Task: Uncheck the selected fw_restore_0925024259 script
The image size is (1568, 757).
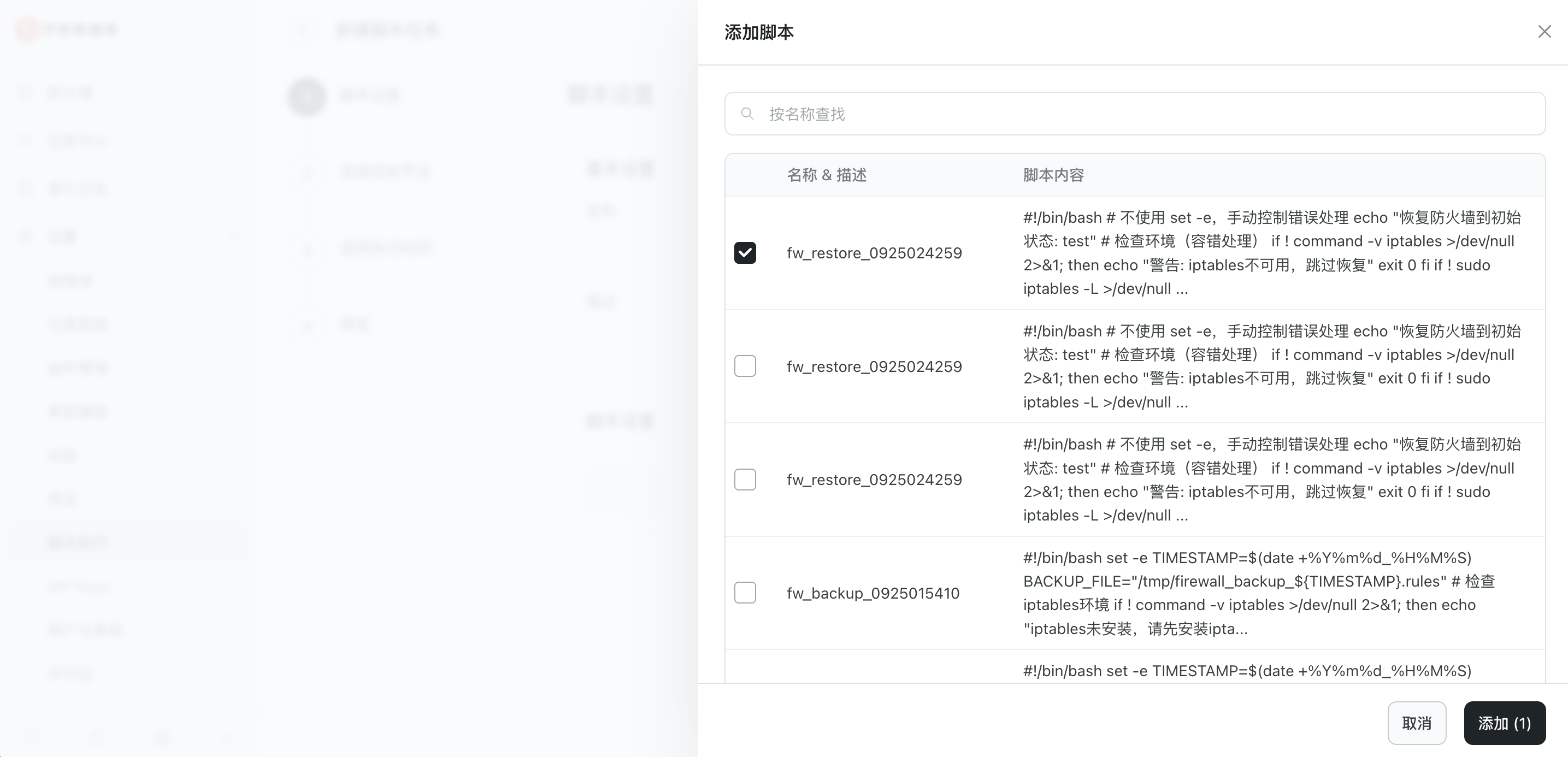Action: click(x=745, y=252)
